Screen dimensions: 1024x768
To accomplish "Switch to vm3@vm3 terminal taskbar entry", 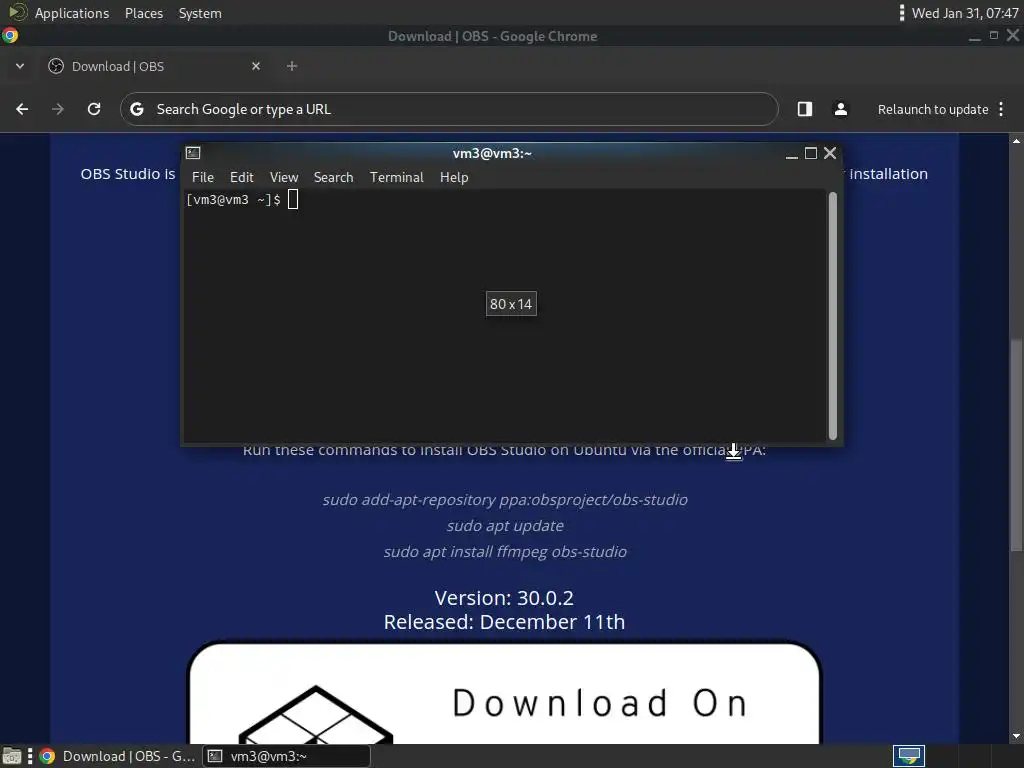I will coord(286,756).
